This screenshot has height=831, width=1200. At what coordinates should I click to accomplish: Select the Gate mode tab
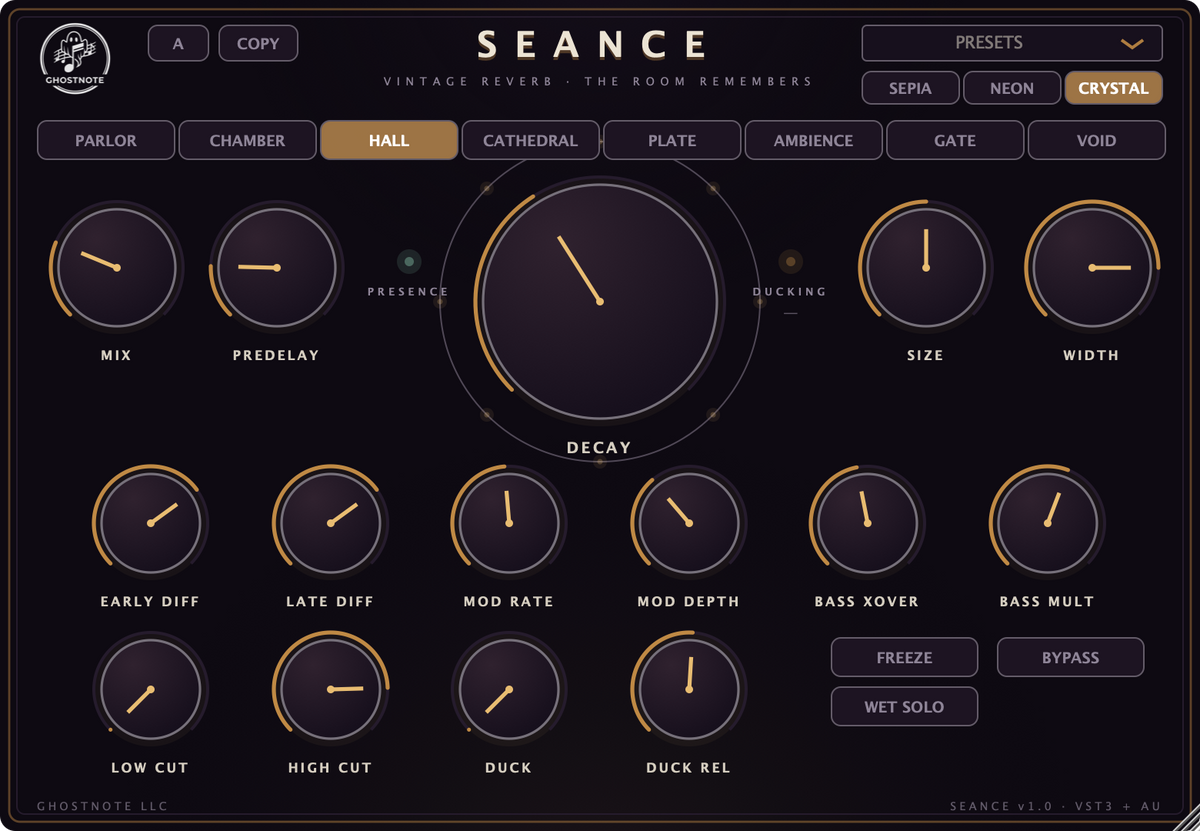click(955, 140)
